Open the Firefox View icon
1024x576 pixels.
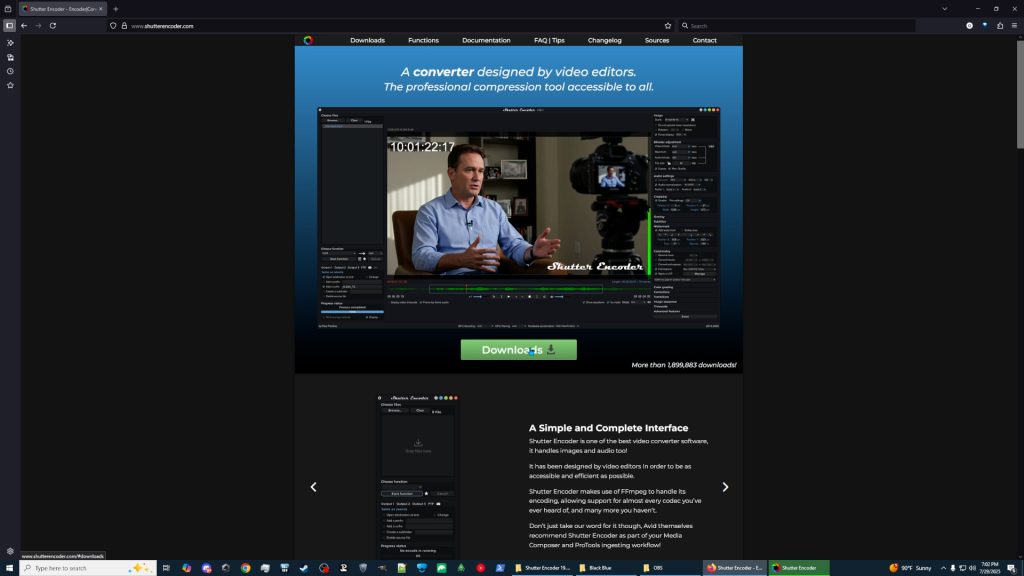[x=8, y=9]
